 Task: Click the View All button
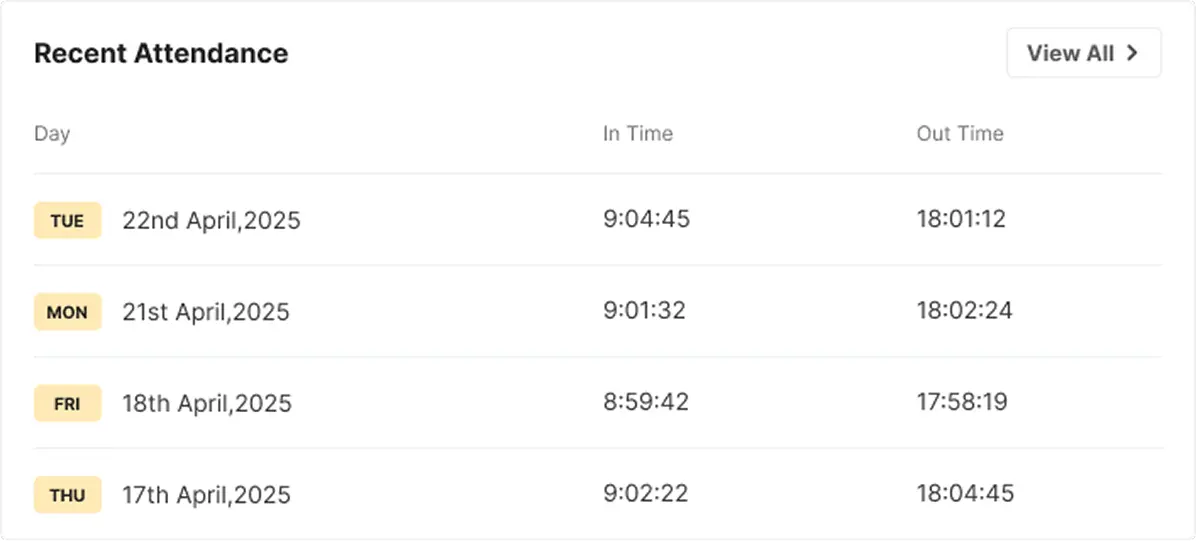1083,53
